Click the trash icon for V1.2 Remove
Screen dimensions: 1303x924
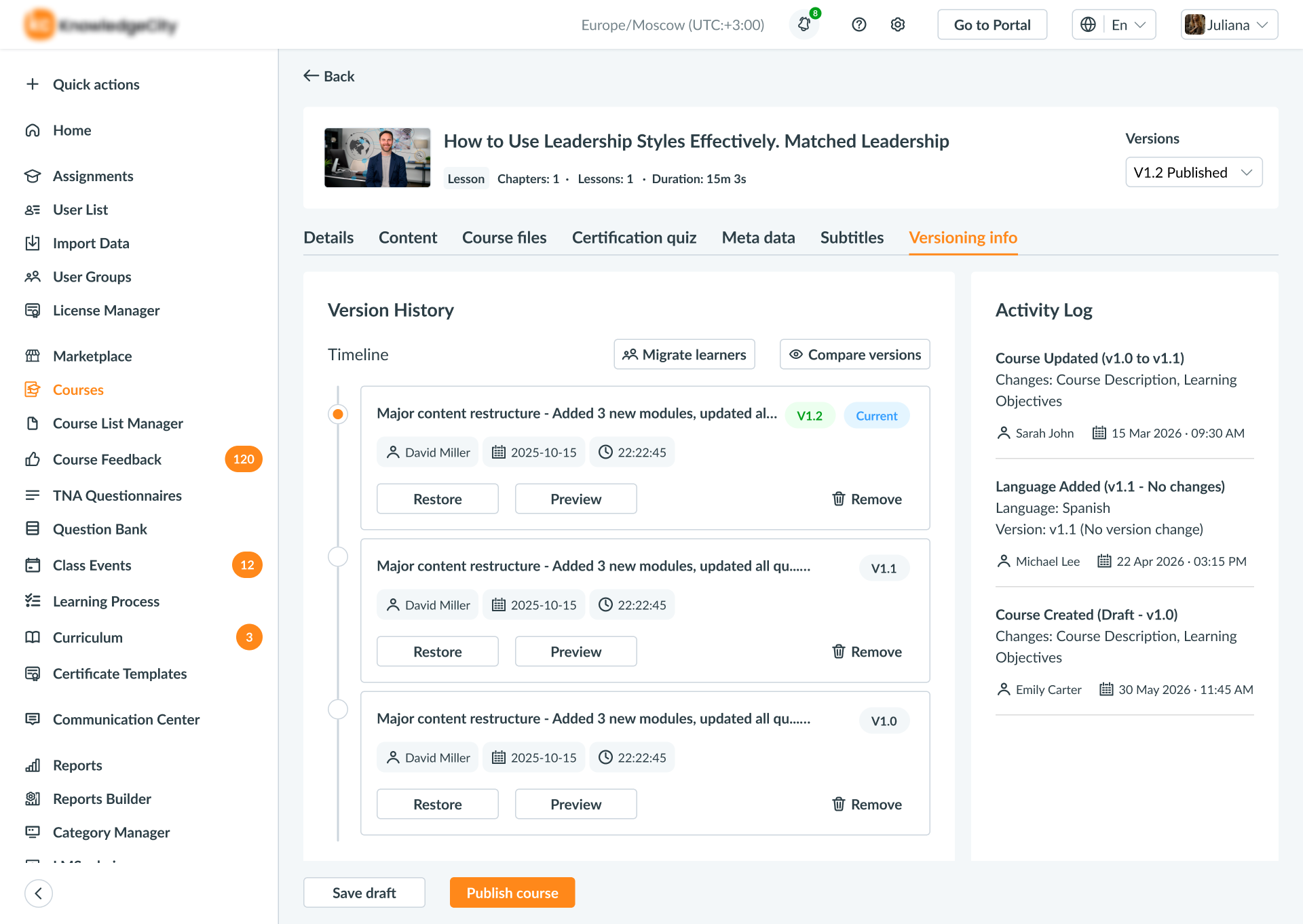click(x=839, y=499)
